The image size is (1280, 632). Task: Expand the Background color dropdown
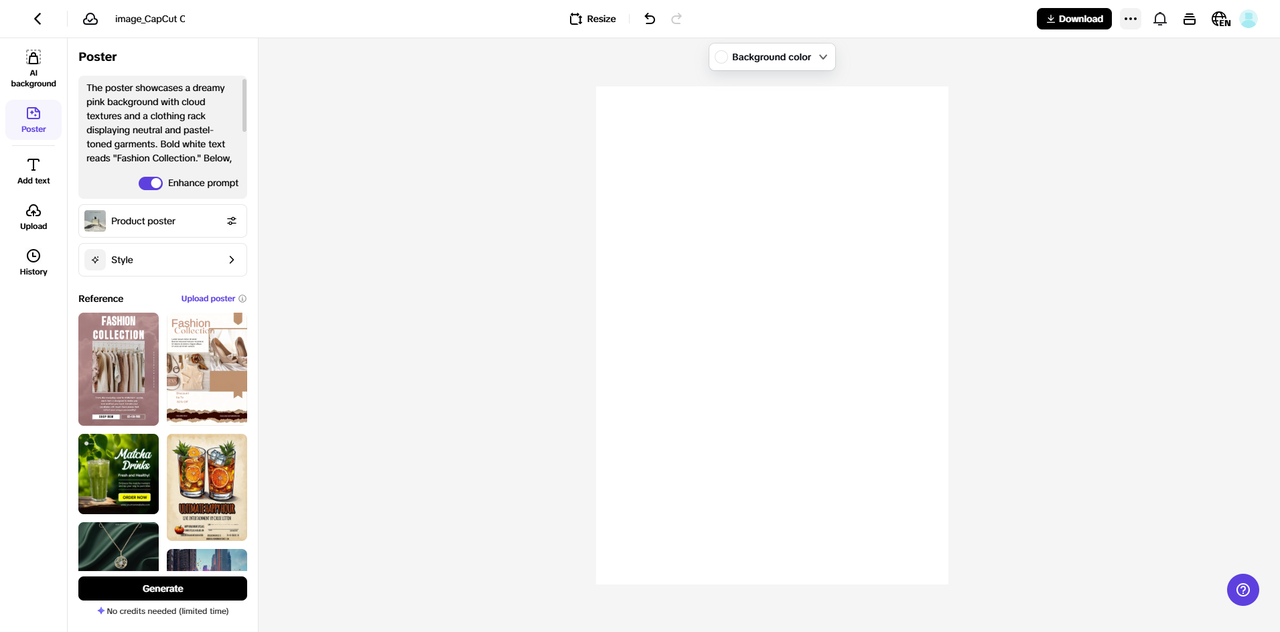pyautogui.click(x=823, y=57)
